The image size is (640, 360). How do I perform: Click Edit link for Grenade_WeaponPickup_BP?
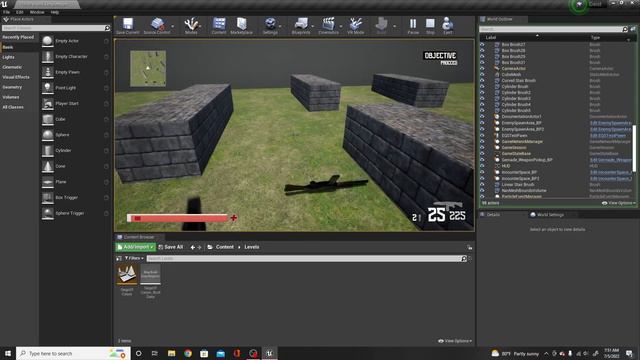(x=611, y=160)
